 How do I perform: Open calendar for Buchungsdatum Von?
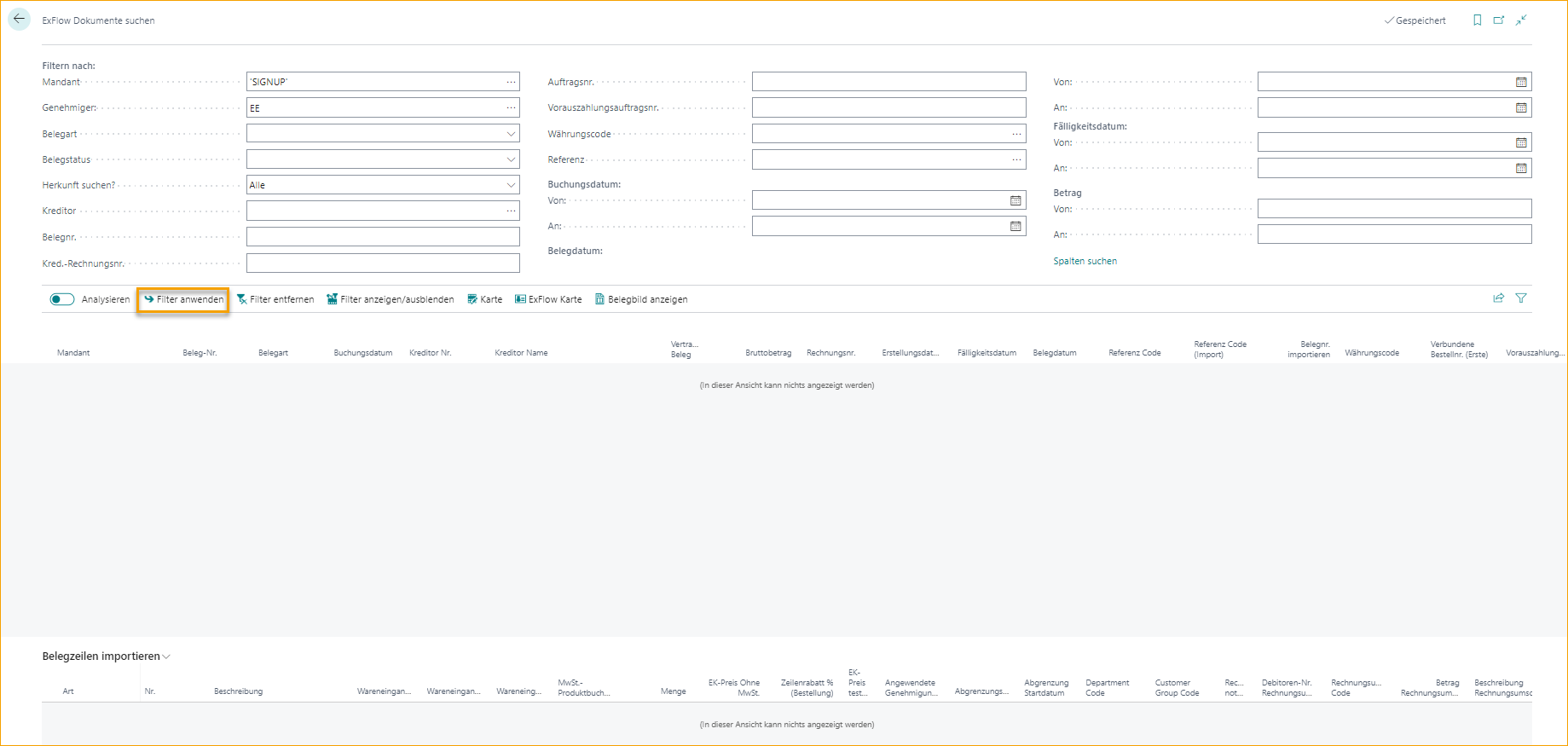tap(1015, 200)
